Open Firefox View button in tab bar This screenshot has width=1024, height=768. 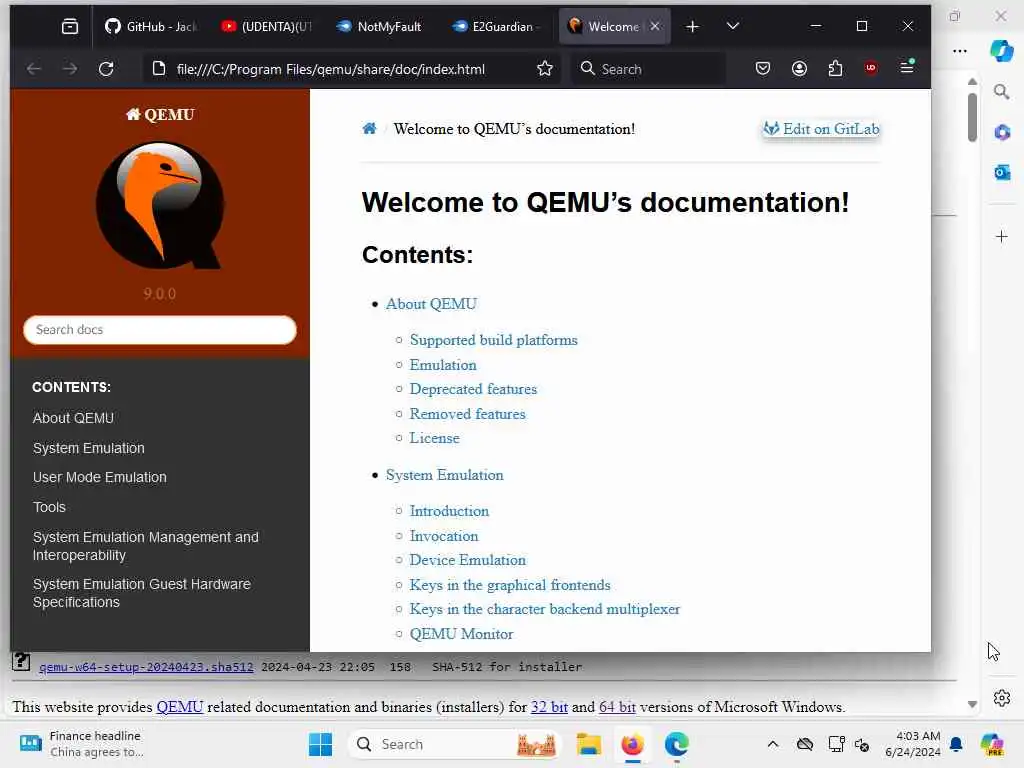coord(70,27)
